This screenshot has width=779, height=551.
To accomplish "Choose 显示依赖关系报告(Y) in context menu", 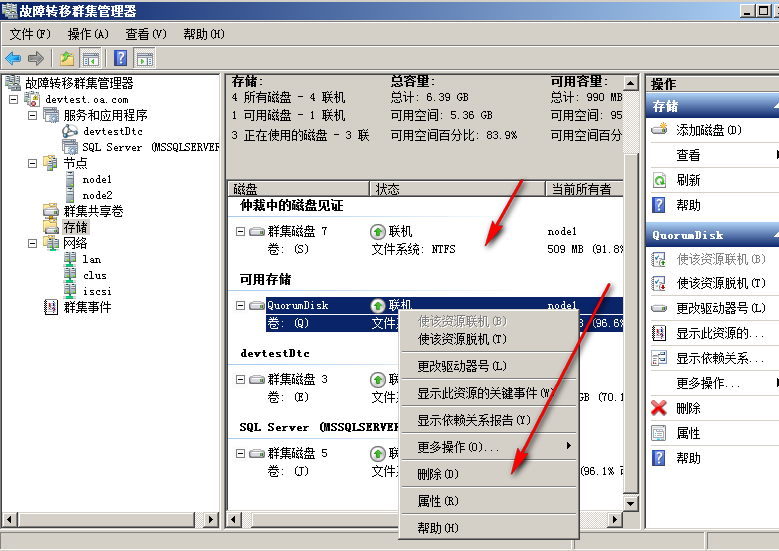I will [x=489, y=420].
